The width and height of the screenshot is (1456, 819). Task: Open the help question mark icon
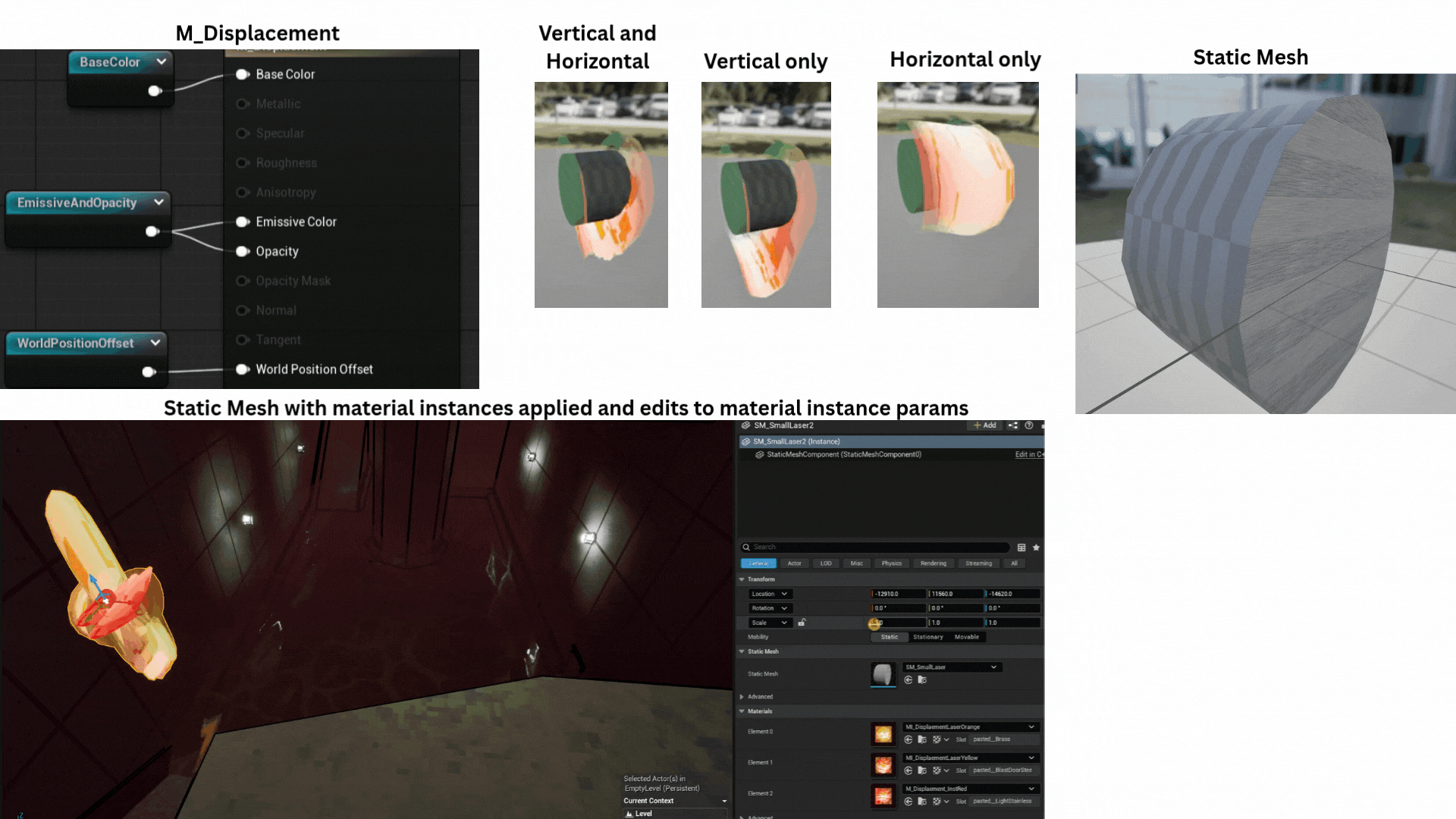pyautogui.click(x=1029, y=425)
